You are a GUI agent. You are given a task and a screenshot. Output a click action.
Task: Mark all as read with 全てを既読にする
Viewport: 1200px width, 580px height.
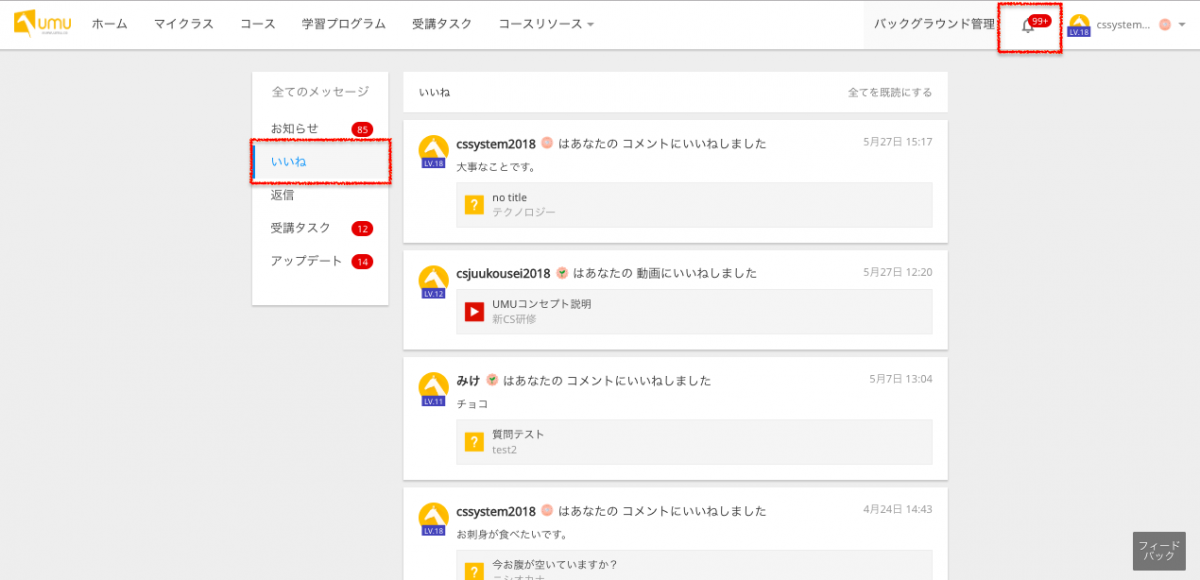point(889,92)
